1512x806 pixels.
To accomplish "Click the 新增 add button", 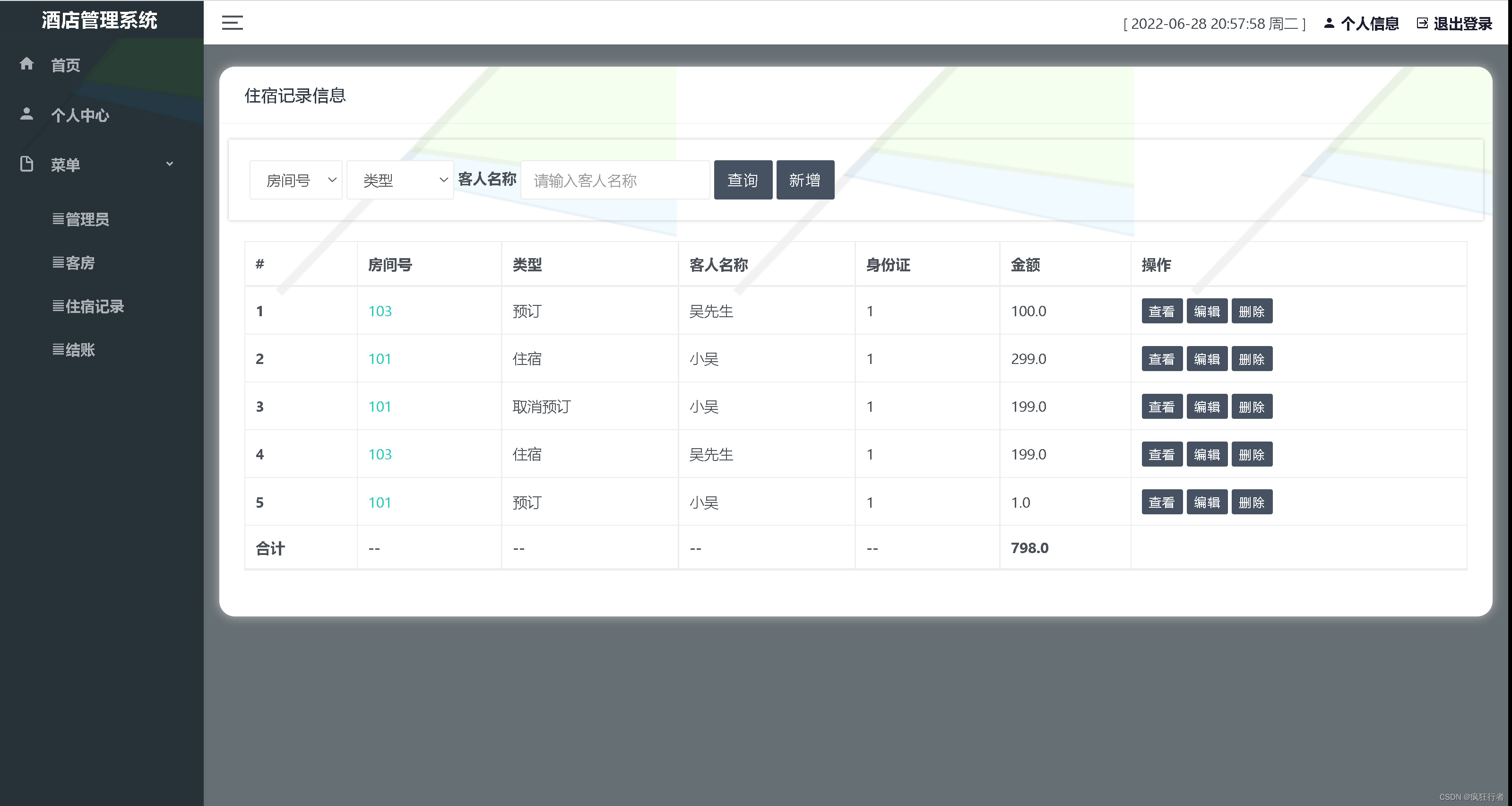I will click(x=805, y=180).
